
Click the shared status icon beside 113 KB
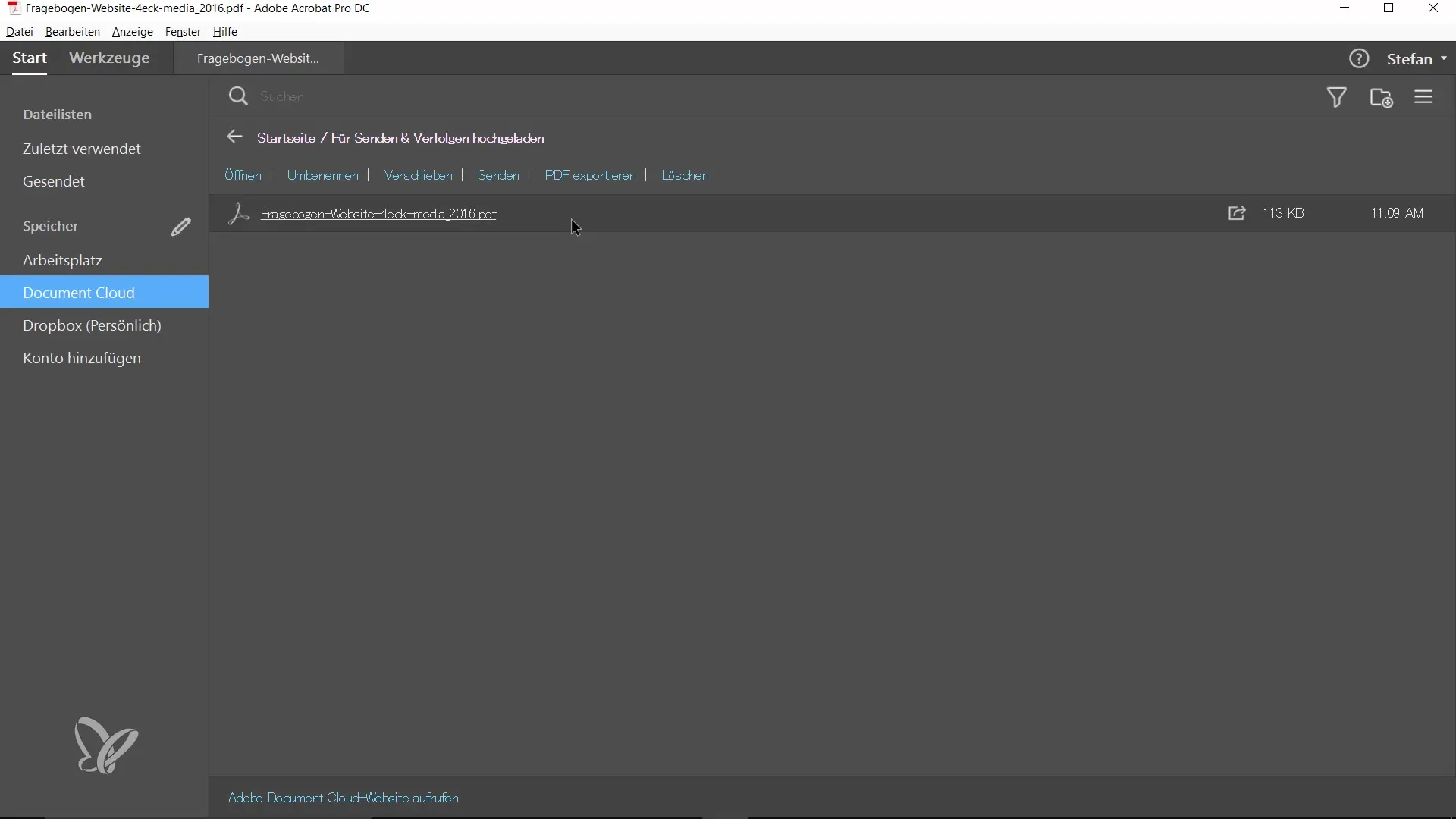click(1237, 213)
